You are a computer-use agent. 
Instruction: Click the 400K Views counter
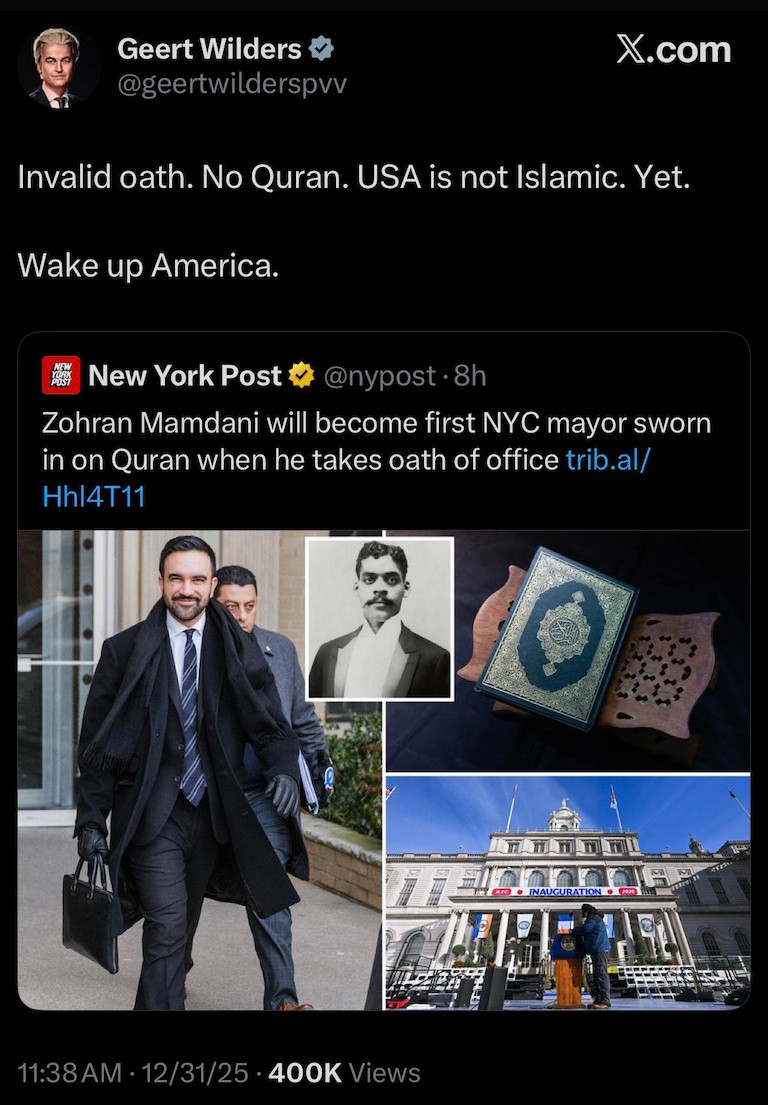click(x=344, y=1073)
